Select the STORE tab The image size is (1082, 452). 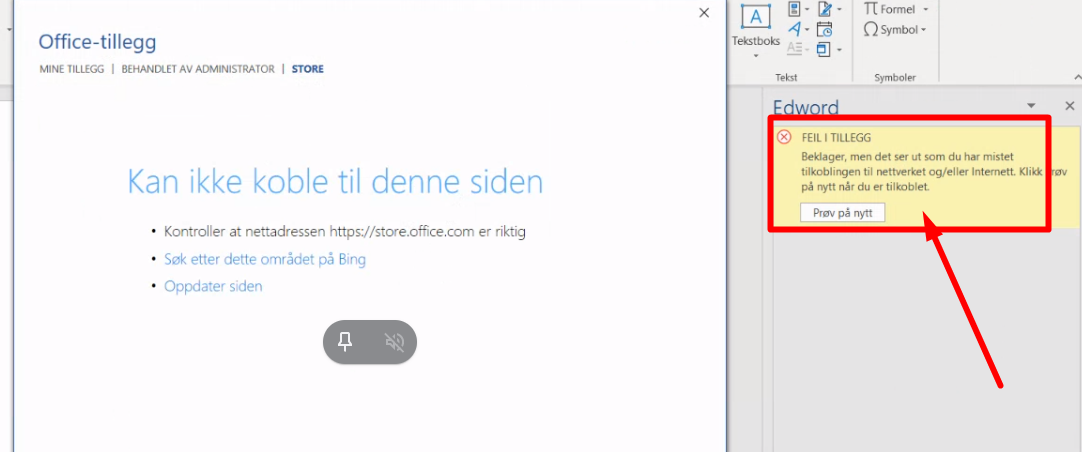[x=307, y=69]
